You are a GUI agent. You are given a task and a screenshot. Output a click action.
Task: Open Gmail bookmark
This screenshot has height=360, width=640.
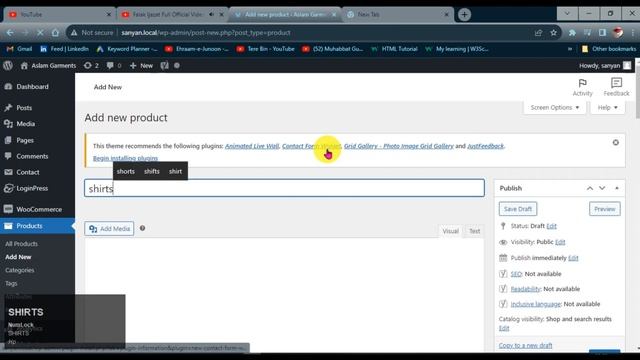click(x=20, y=49)
